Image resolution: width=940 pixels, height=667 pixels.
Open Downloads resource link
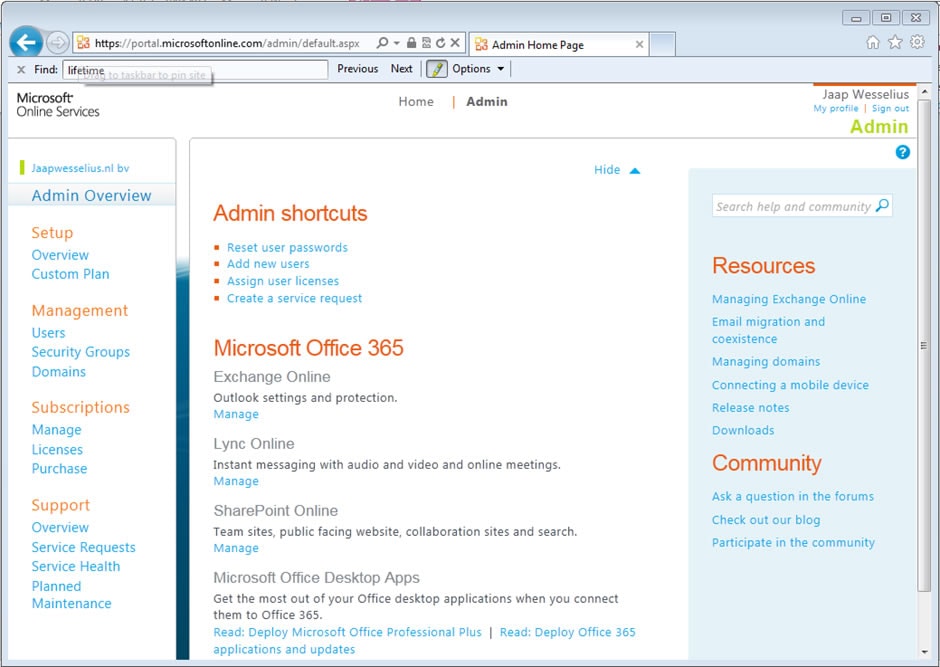[x=743, y=430]
